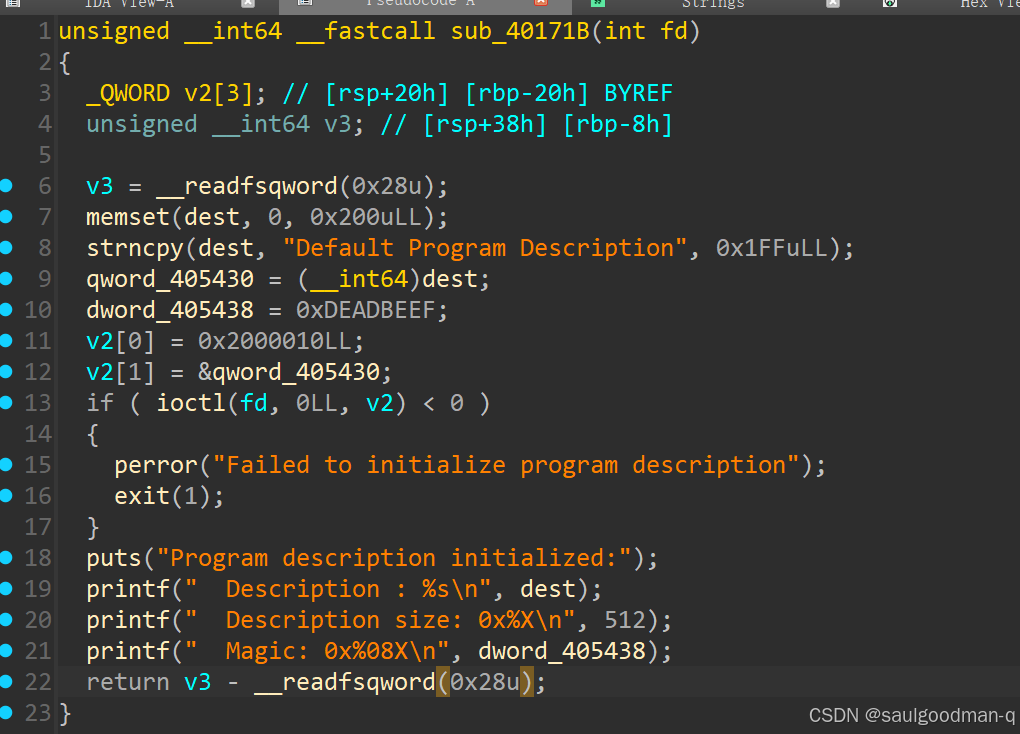The image size is (1020, 734).
Task: Select v3 in the unsigned __int64 declaration
Action: (337, 124)
